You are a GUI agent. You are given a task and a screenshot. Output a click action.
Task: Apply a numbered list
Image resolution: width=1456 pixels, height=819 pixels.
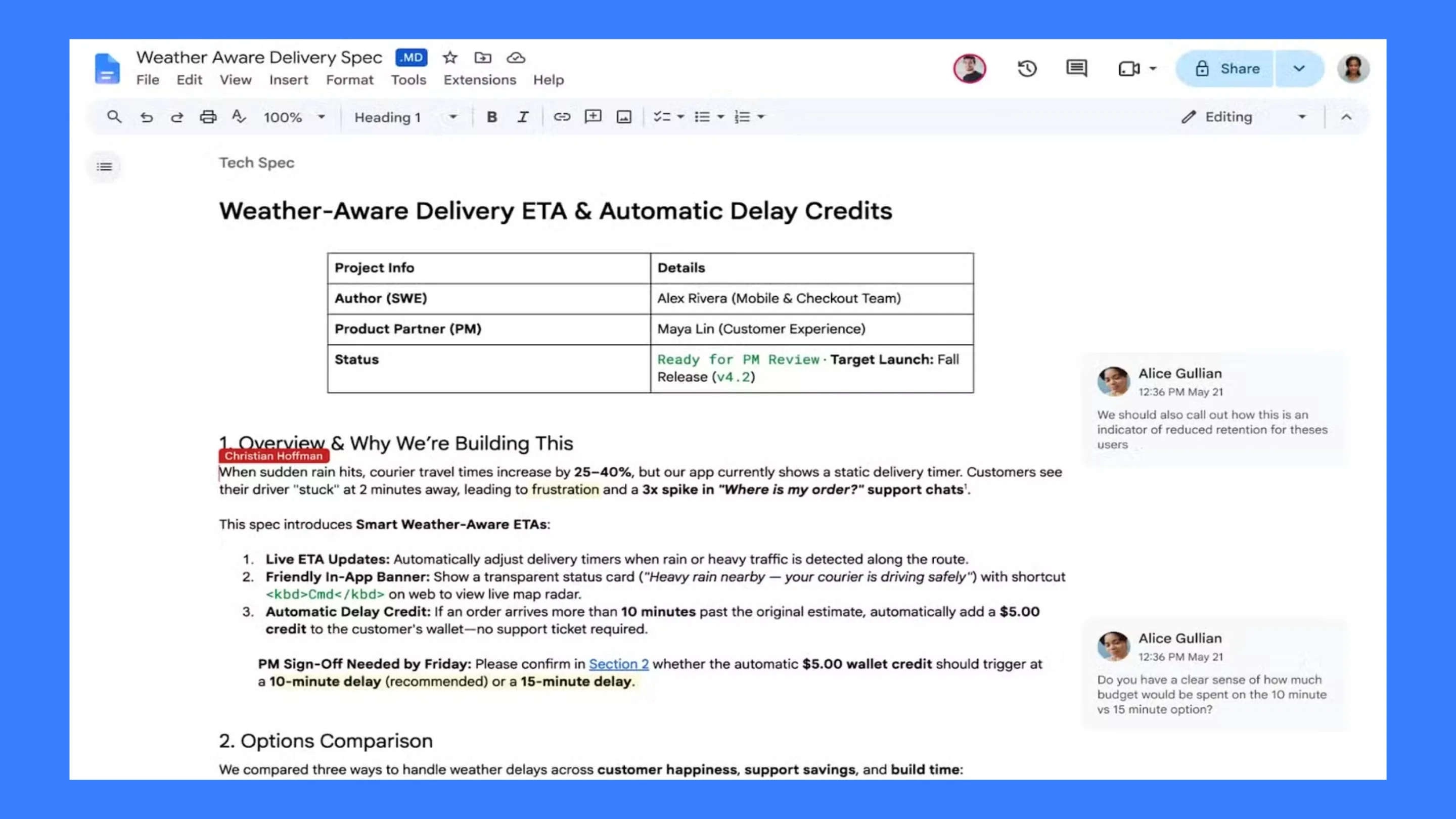pos(742,117)
